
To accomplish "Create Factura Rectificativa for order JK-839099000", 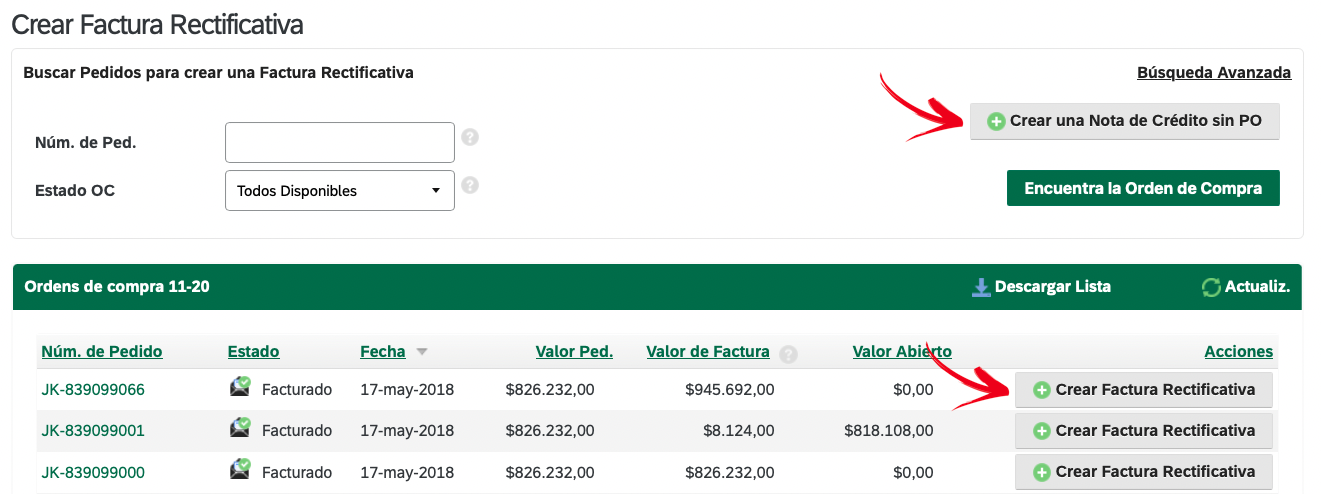I will pyautogui.click(x=1144, y=472).
